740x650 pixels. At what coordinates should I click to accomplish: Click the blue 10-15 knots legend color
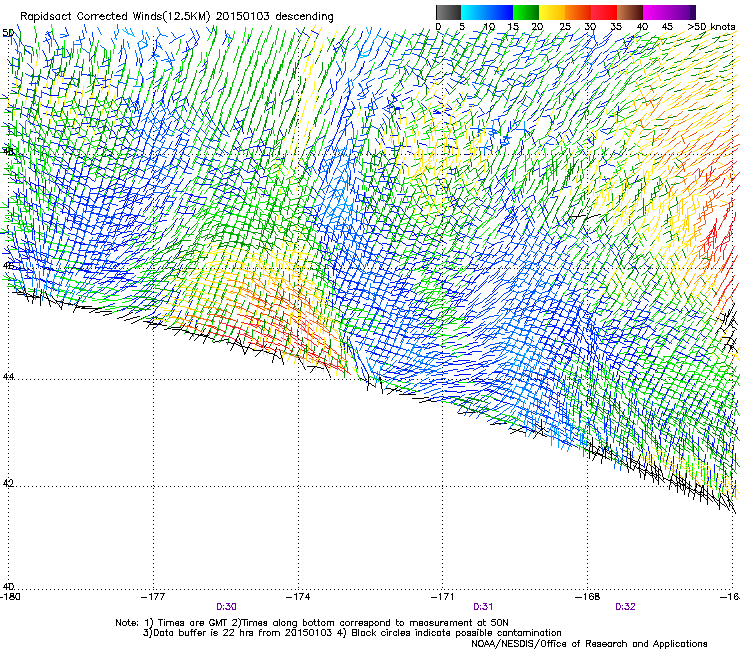tap(500, 12)
